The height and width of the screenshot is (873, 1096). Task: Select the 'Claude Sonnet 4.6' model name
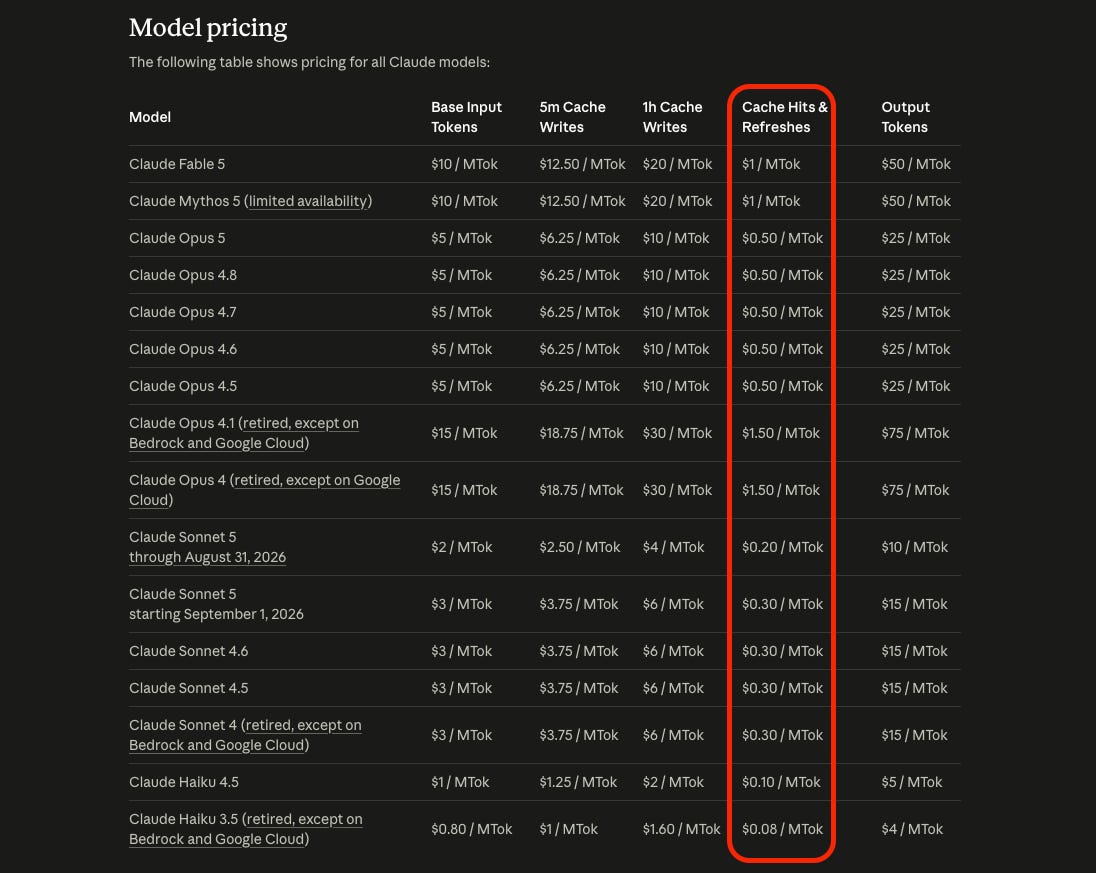[189, 651]
